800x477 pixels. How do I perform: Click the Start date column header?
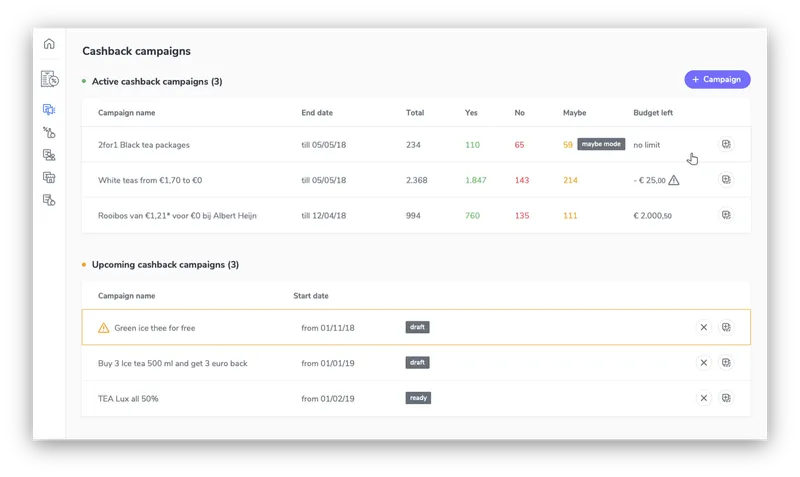pyautogui.click(x=311, y=296)
